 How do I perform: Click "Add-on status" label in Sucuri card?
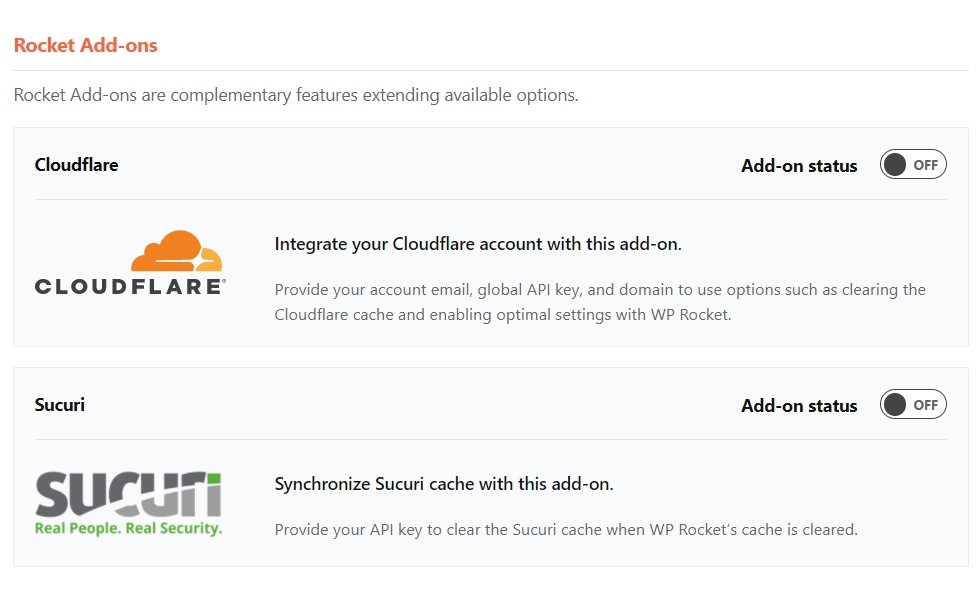(799, 406)
